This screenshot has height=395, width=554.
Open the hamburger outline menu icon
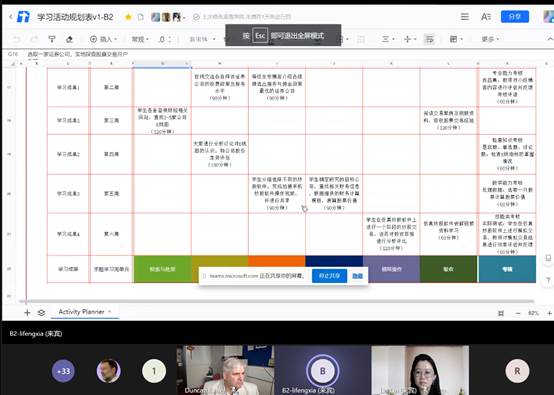[x=465, y=17]
